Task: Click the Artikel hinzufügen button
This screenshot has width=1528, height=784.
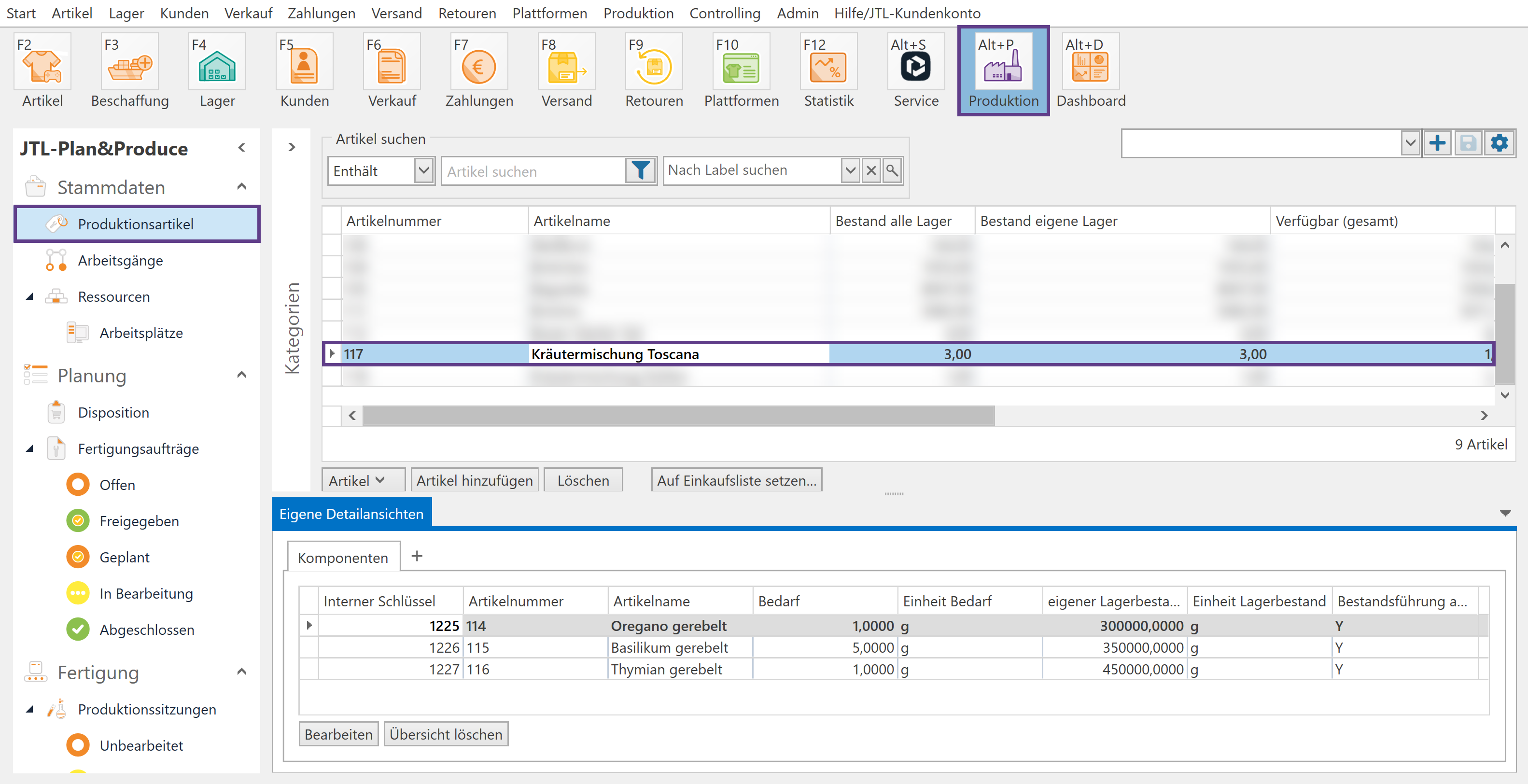Action: 474,480
